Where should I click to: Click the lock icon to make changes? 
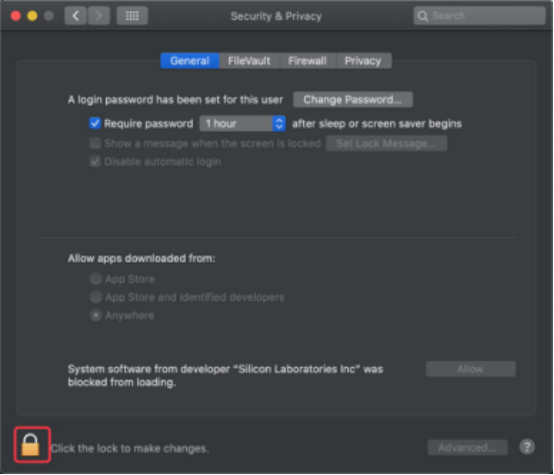pyautogui.click(x=30, y=445)
